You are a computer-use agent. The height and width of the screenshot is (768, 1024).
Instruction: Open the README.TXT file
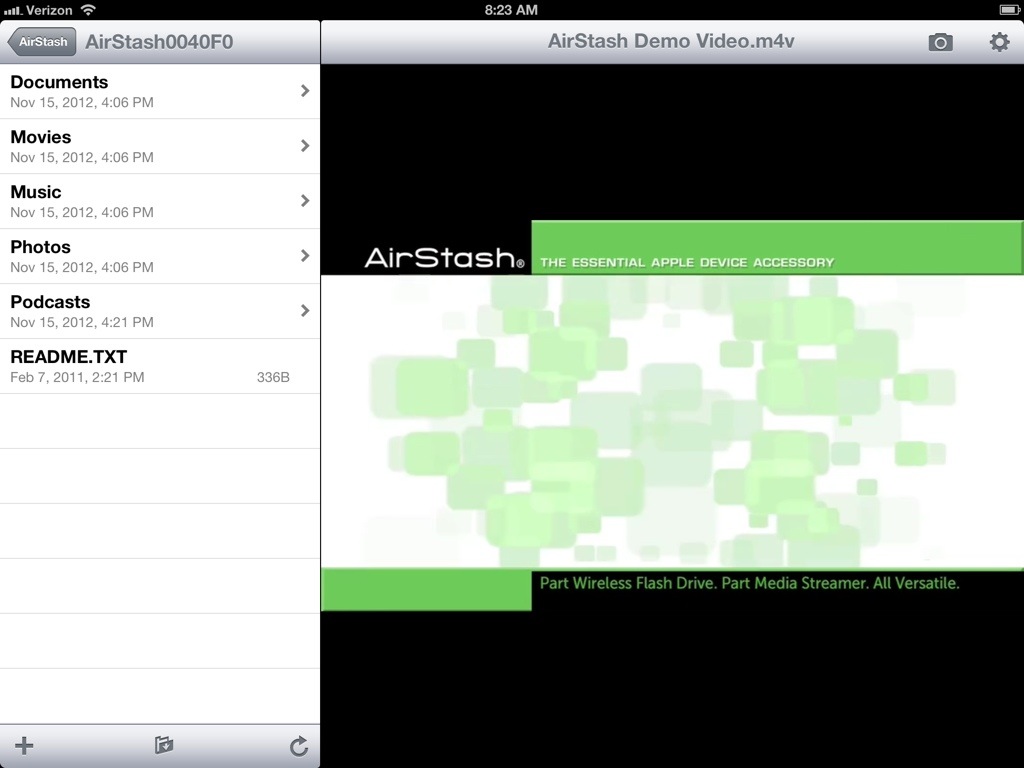click(160, 366)
